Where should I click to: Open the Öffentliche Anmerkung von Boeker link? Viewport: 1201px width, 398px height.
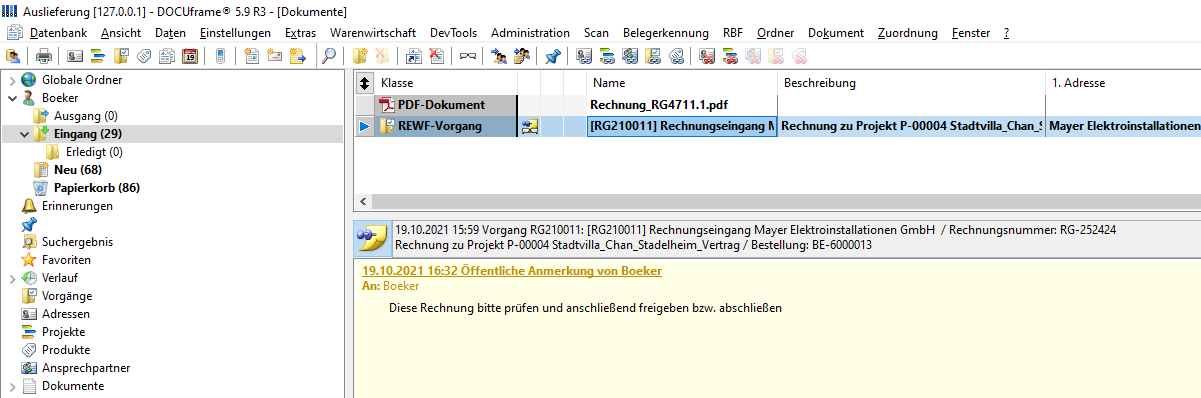(x=511, y=271)
